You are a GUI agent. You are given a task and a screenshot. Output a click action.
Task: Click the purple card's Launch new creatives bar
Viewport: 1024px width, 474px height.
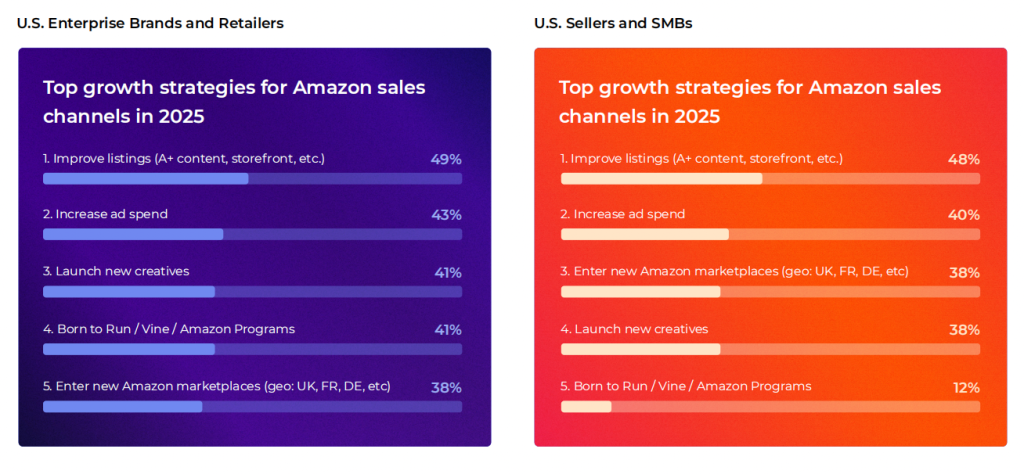(252, 292)
